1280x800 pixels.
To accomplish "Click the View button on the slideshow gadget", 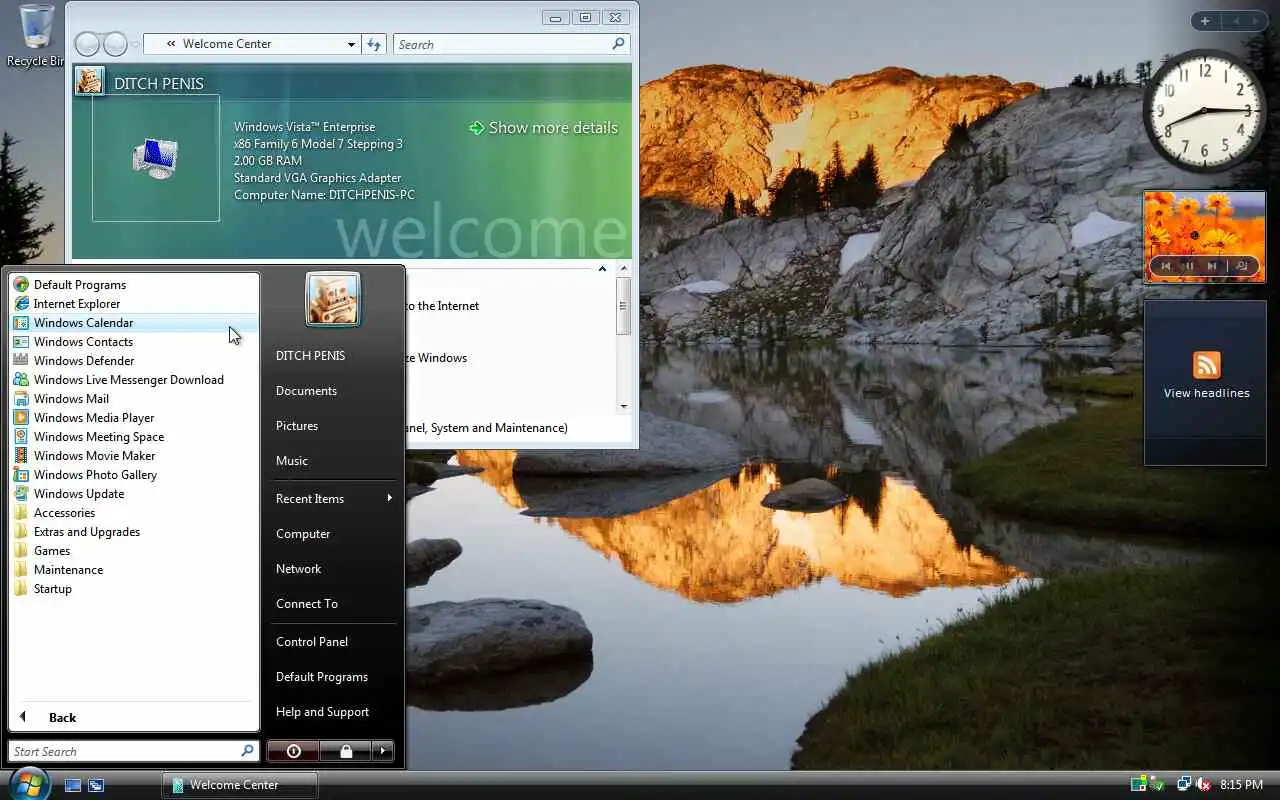I will (1242, 266).
